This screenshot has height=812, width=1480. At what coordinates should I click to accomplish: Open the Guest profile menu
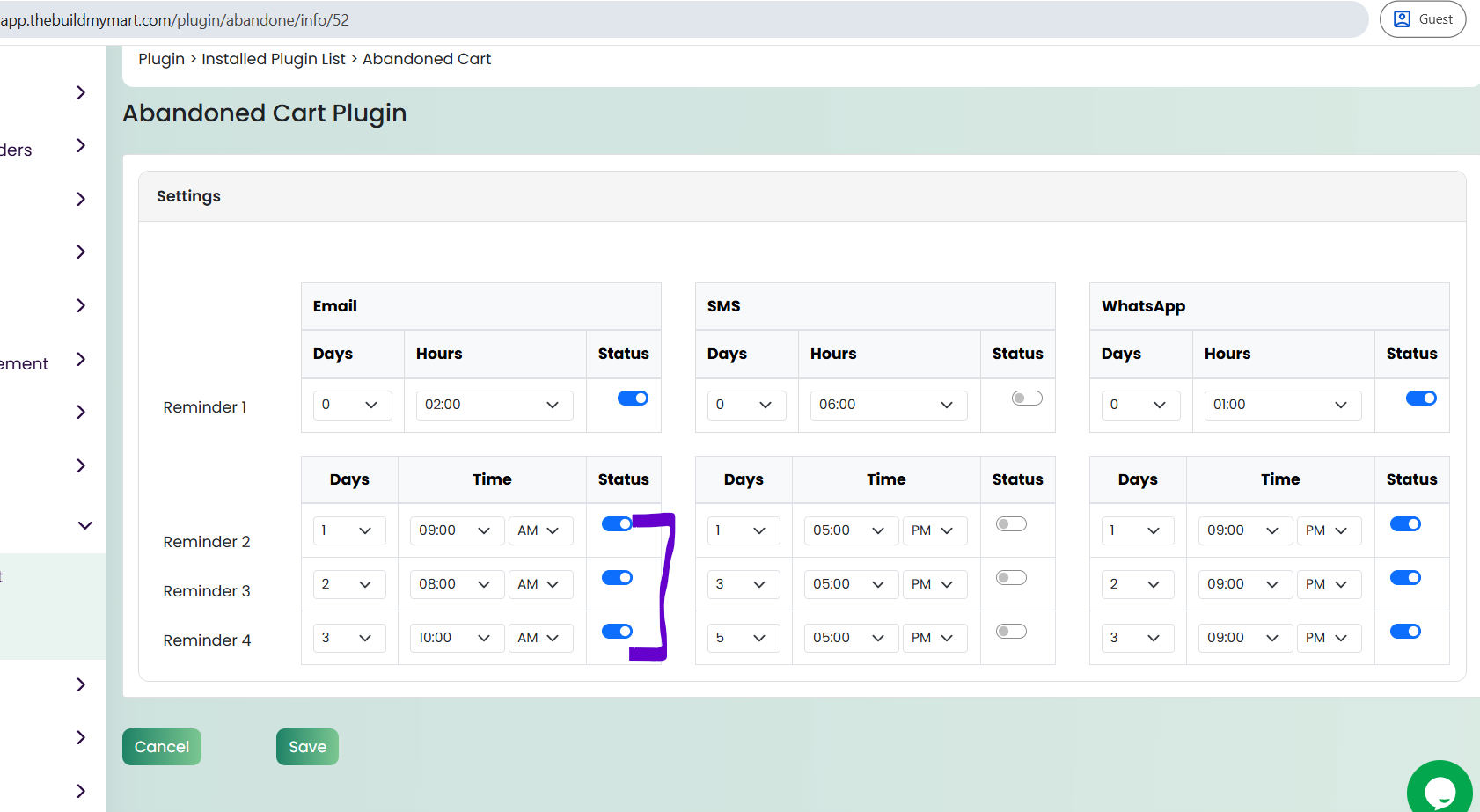click(1422, 19)
